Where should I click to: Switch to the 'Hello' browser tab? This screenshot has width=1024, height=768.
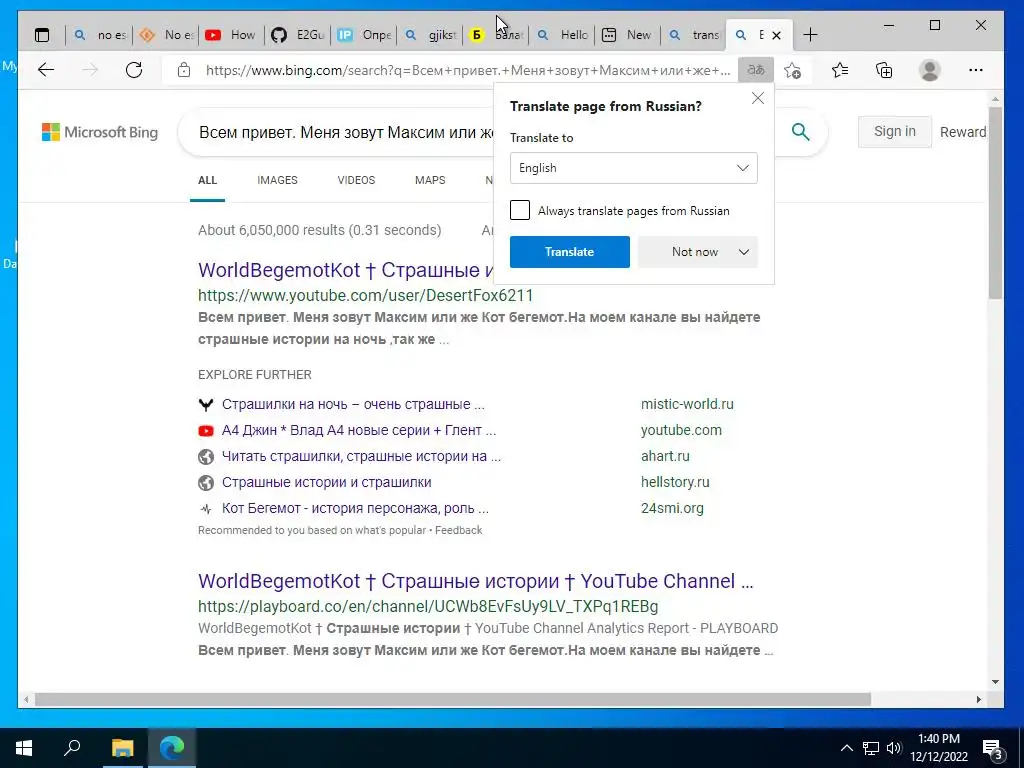point(563,35)
